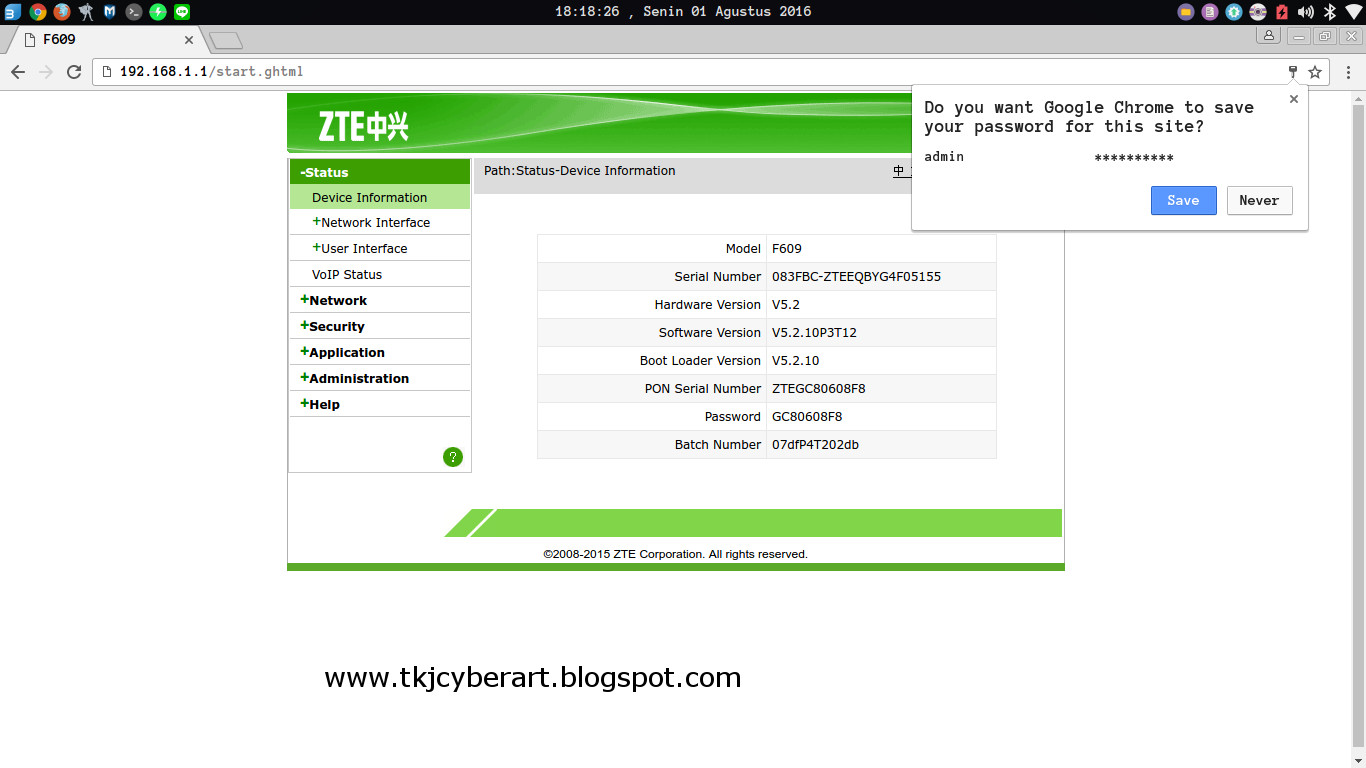The height and width of the screenshot is (768, 1366).
Task: Expand the Help menu section
Action: point(380,404)
